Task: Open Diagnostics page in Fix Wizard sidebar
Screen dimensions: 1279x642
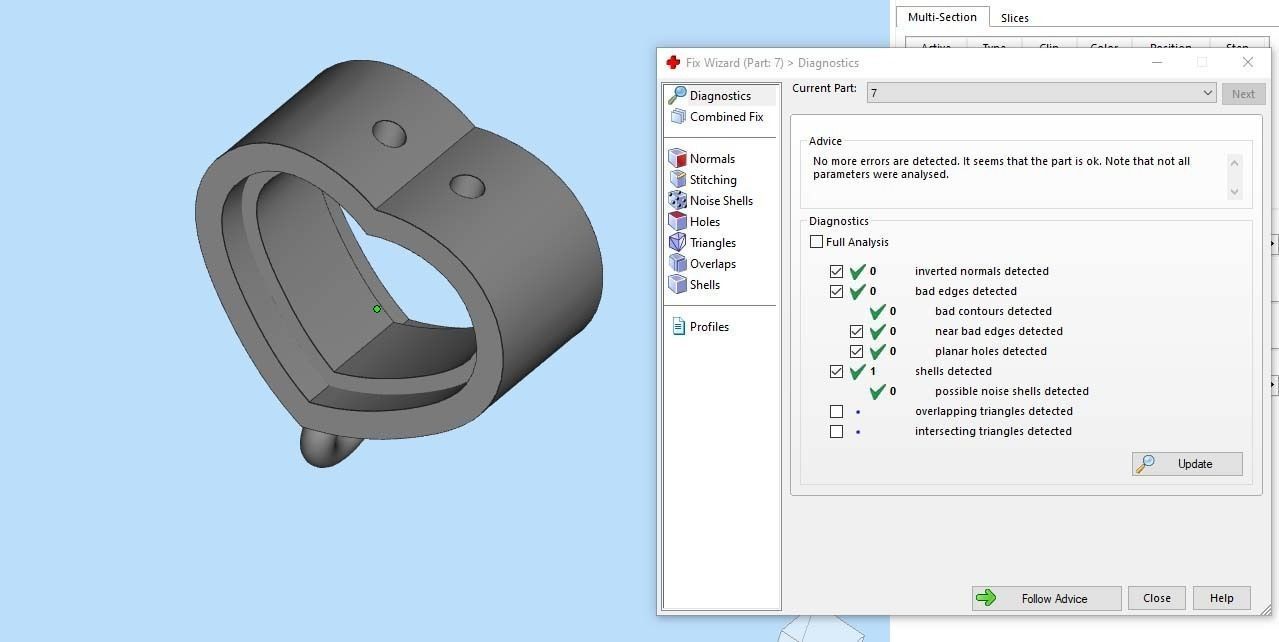Action: (x=720, y=96)
